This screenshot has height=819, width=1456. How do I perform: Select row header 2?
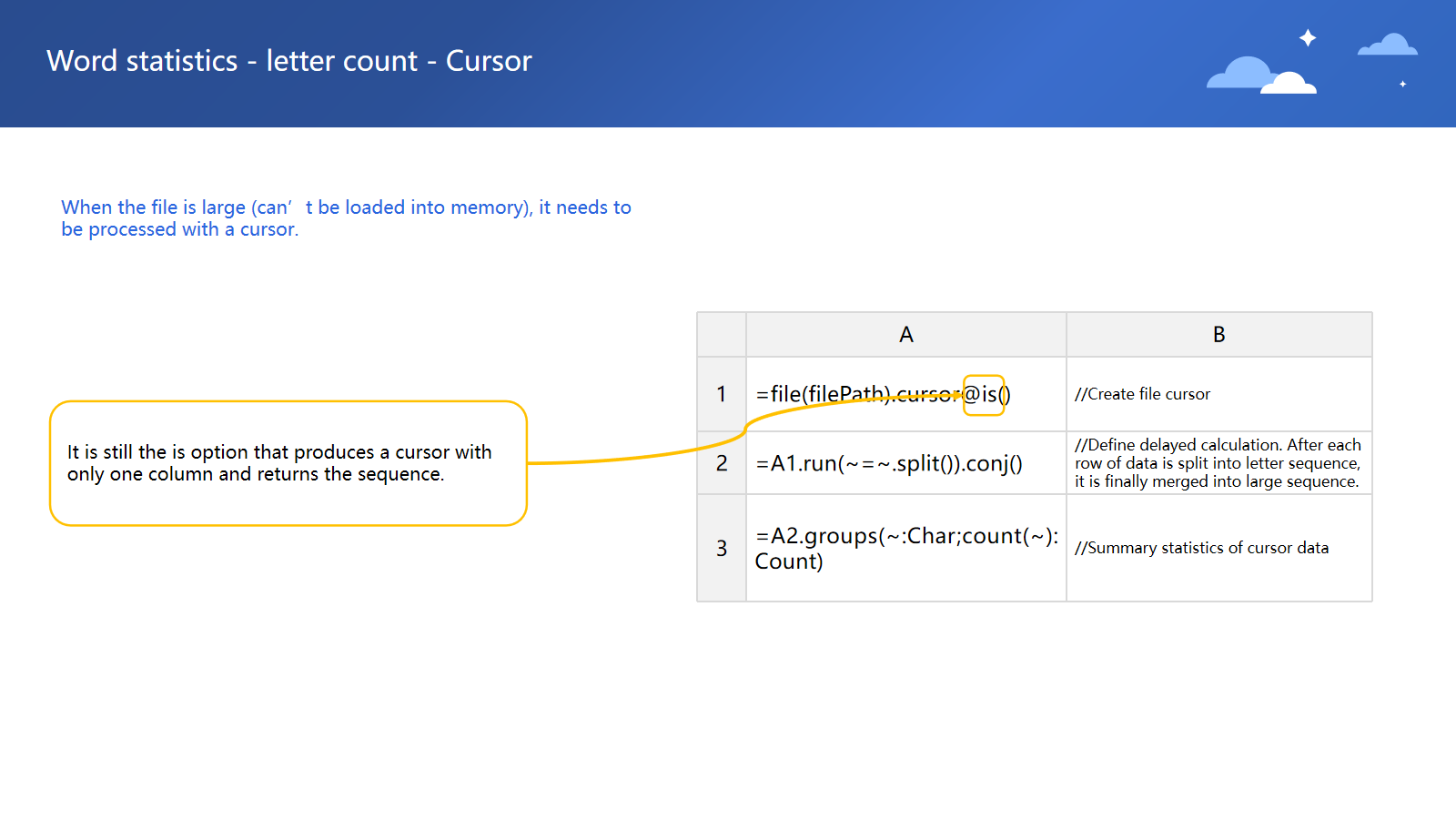click(722, 463)
